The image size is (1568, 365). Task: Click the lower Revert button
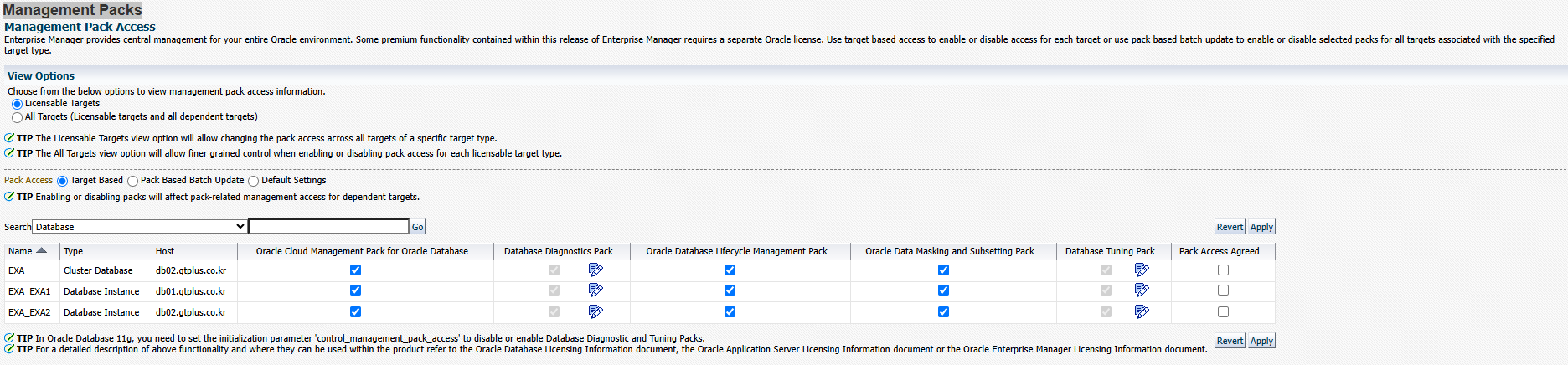pyautogui.click(x=1230, y=341)
